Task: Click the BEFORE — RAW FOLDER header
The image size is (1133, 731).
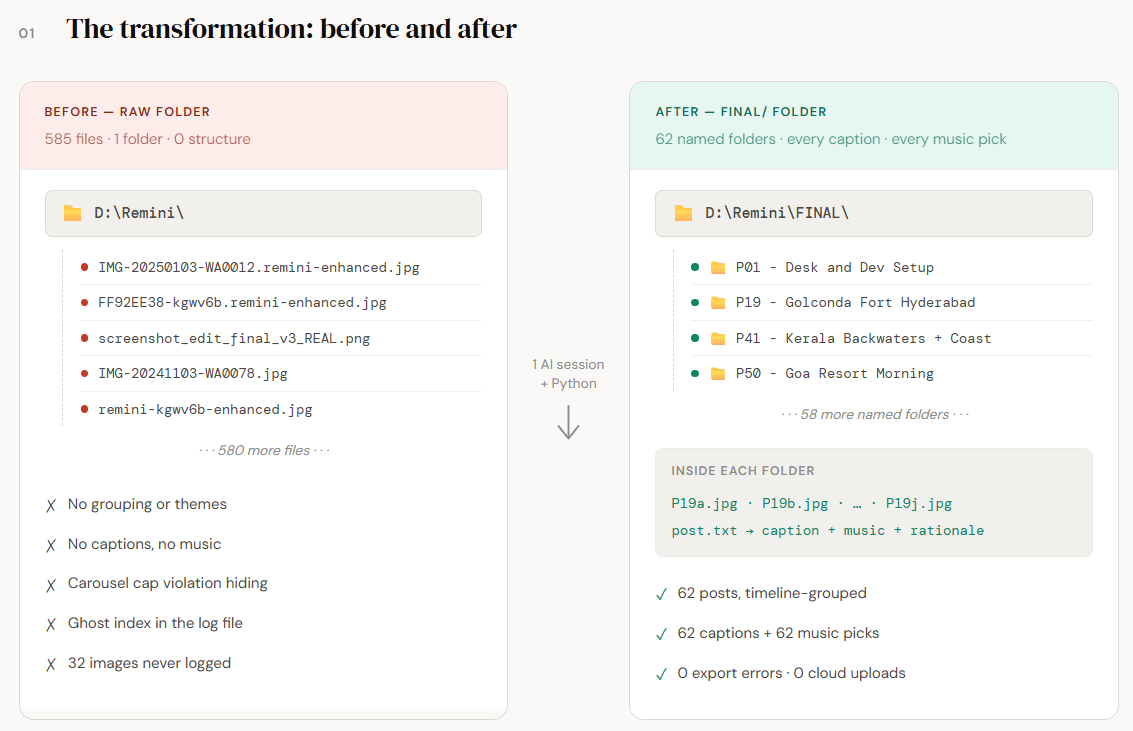Action: click(x=127, y=112)
